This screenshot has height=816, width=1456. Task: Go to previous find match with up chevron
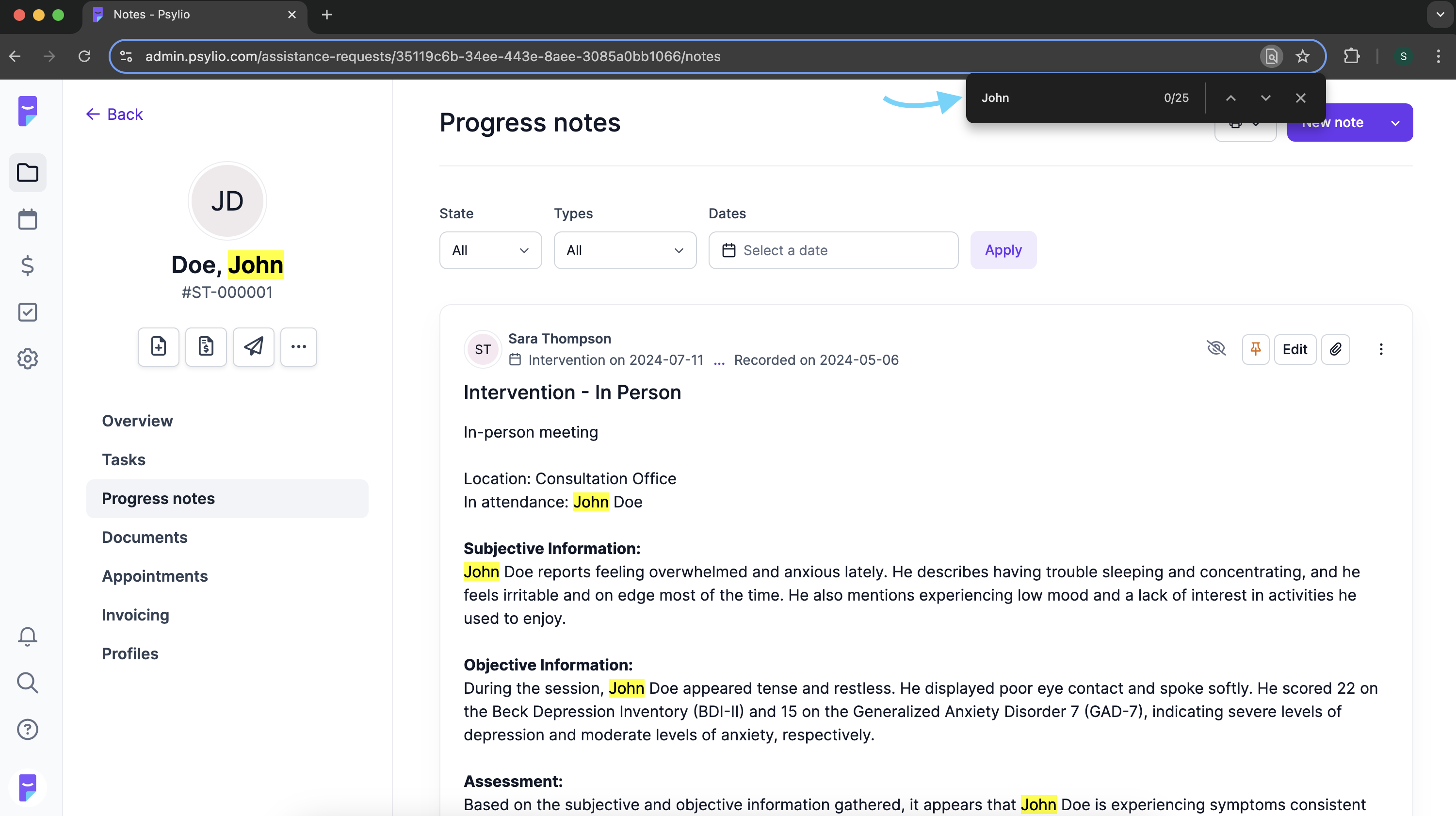pyautogui.click(x=1230, y=98)
